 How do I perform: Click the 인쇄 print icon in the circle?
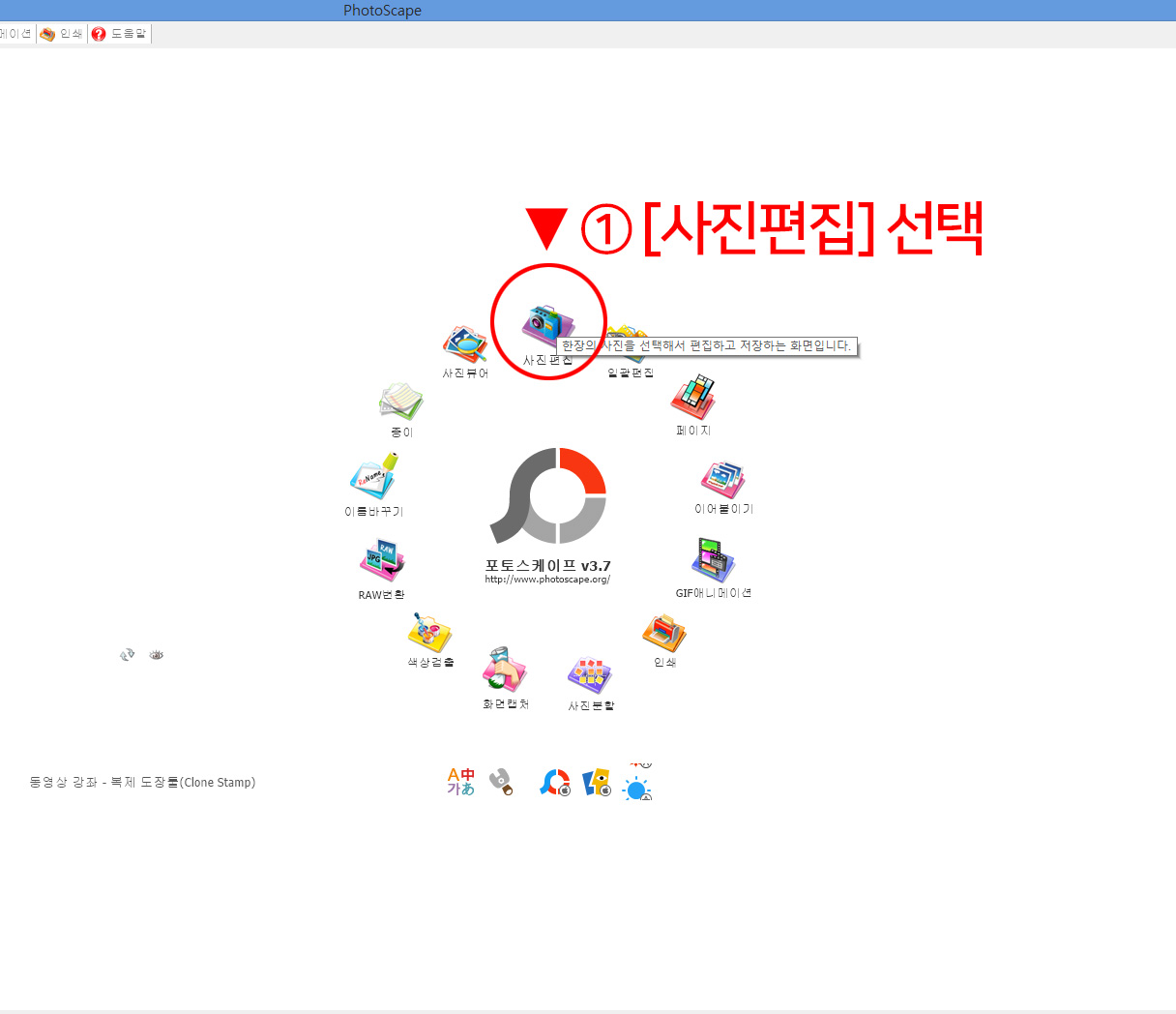pos(664,634)
